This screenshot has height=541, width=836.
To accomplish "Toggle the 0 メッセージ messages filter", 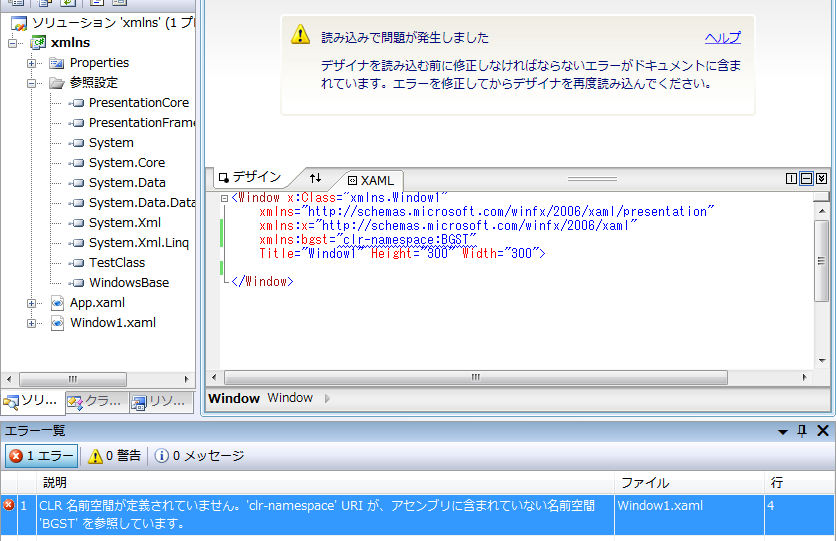I will click(199, 456).
